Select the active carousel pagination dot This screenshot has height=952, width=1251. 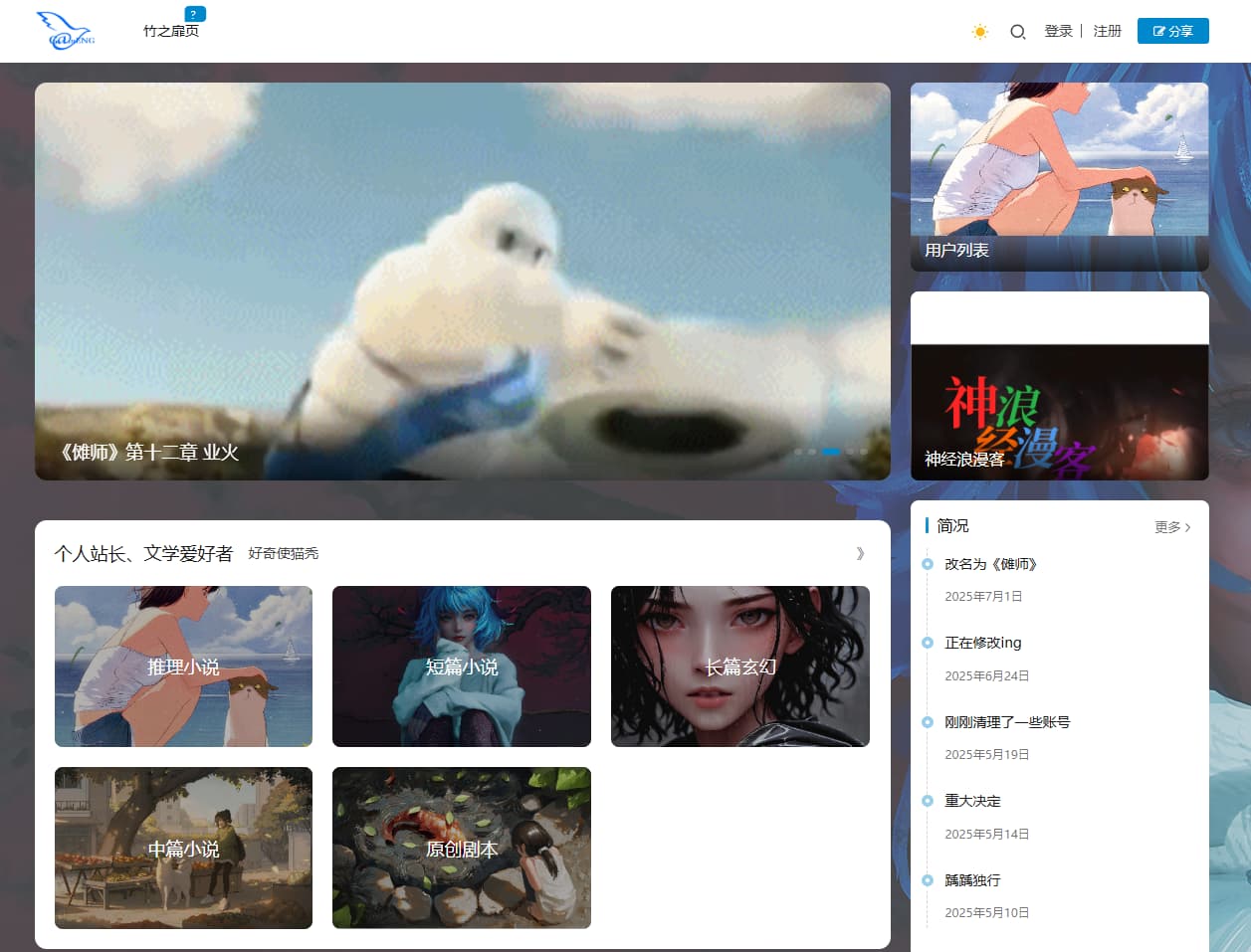[x=831, y=451]
